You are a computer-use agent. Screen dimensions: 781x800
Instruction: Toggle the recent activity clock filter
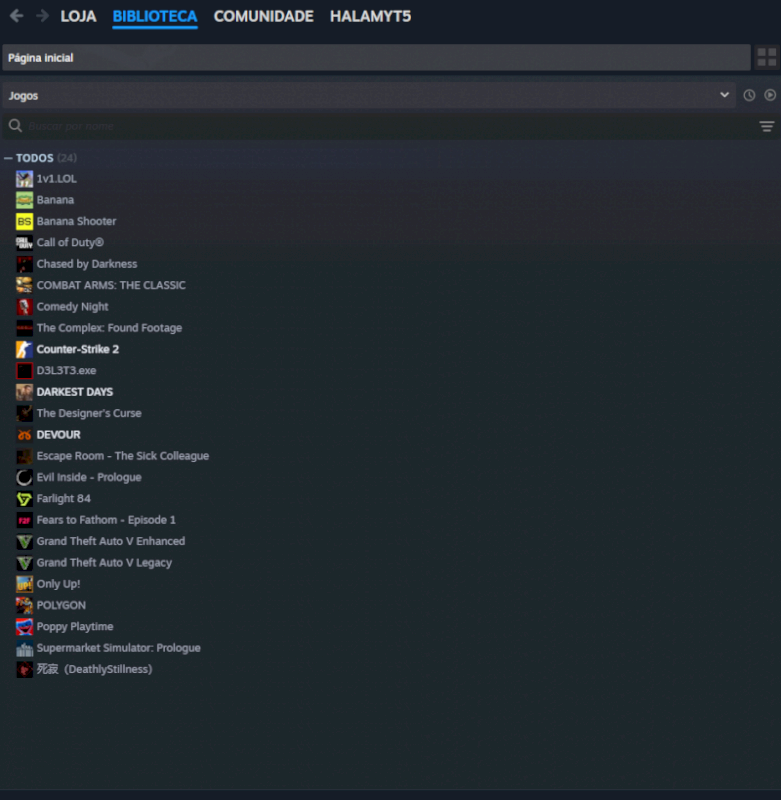tap(749, 95)
